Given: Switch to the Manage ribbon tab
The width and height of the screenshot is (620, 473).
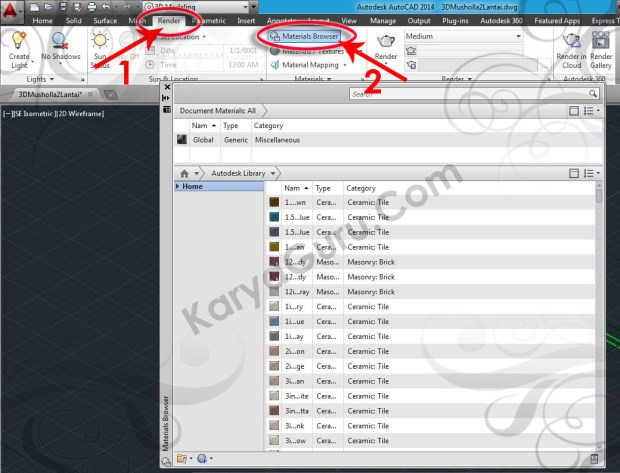Looking at the screenshot, I should [x=383, y=21].
